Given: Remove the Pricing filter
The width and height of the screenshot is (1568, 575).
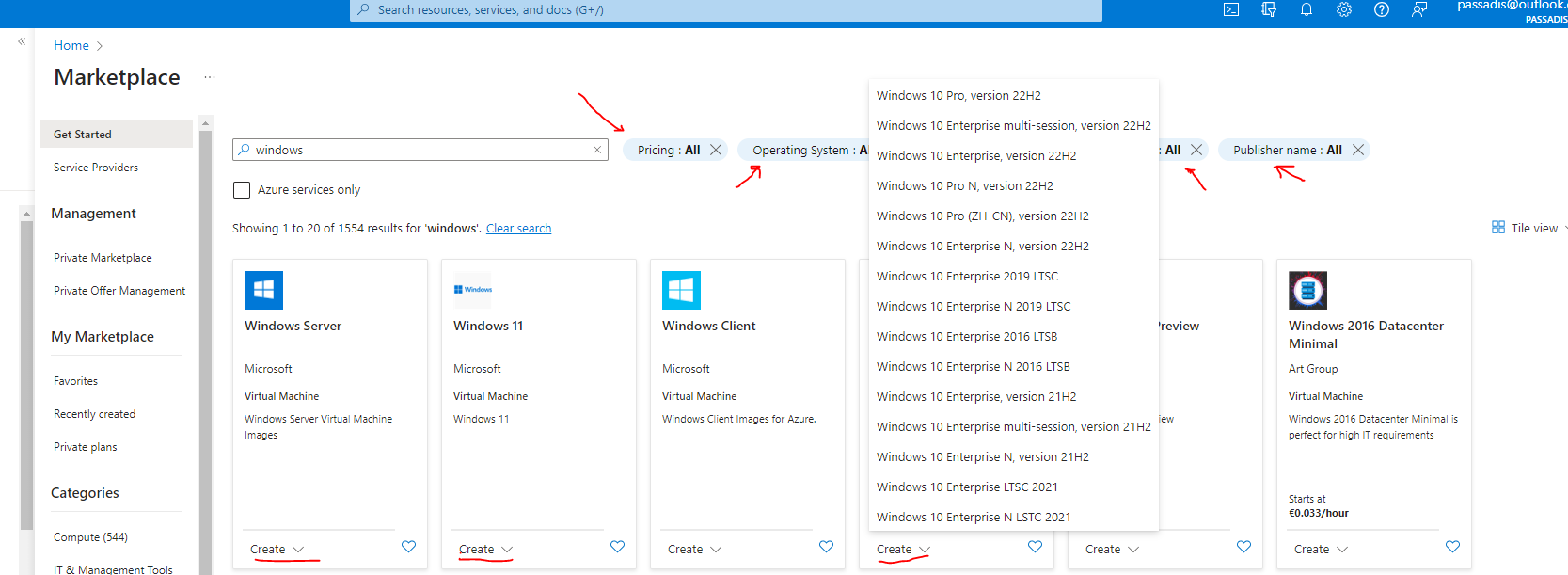Looking at the screenshot, I should tap(716, 150).
